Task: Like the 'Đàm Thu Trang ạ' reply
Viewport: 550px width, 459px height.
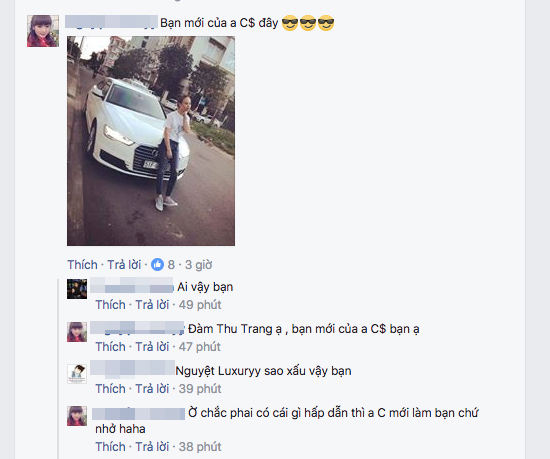Action: (110, 346)
